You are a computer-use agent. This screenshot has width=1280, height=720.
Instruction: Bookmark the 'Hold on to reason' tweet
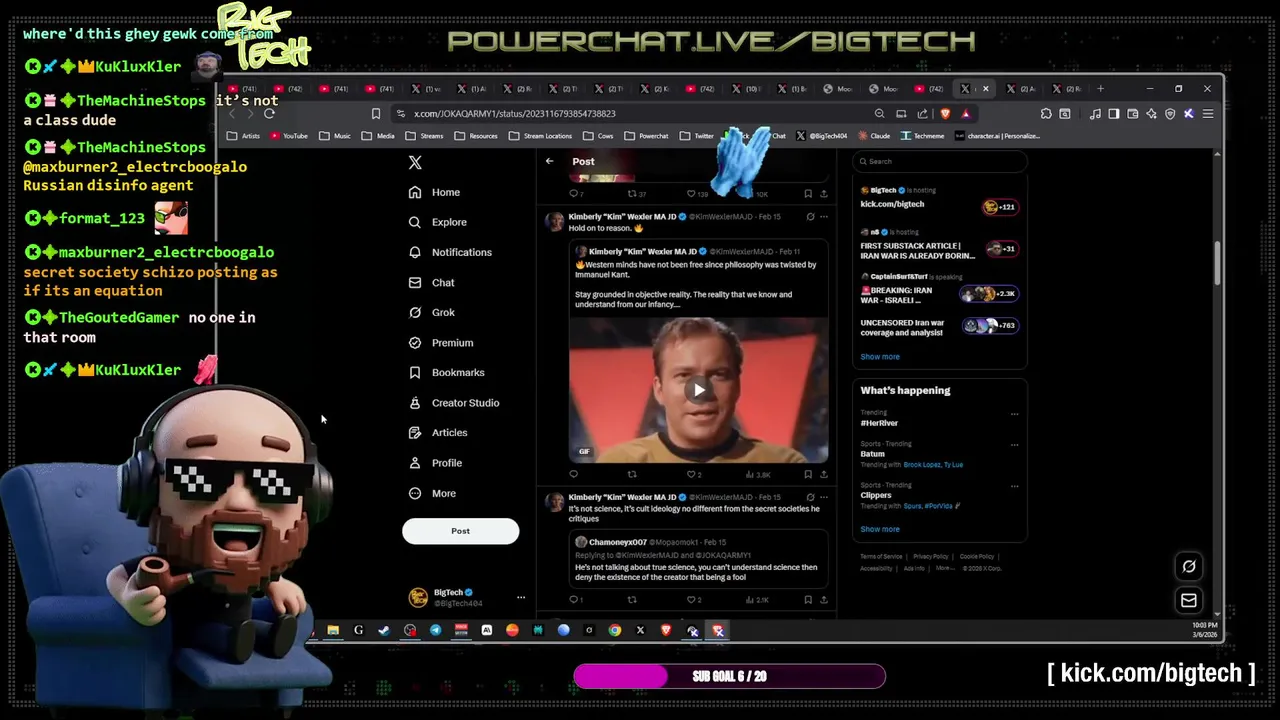[x=808, y=474]
